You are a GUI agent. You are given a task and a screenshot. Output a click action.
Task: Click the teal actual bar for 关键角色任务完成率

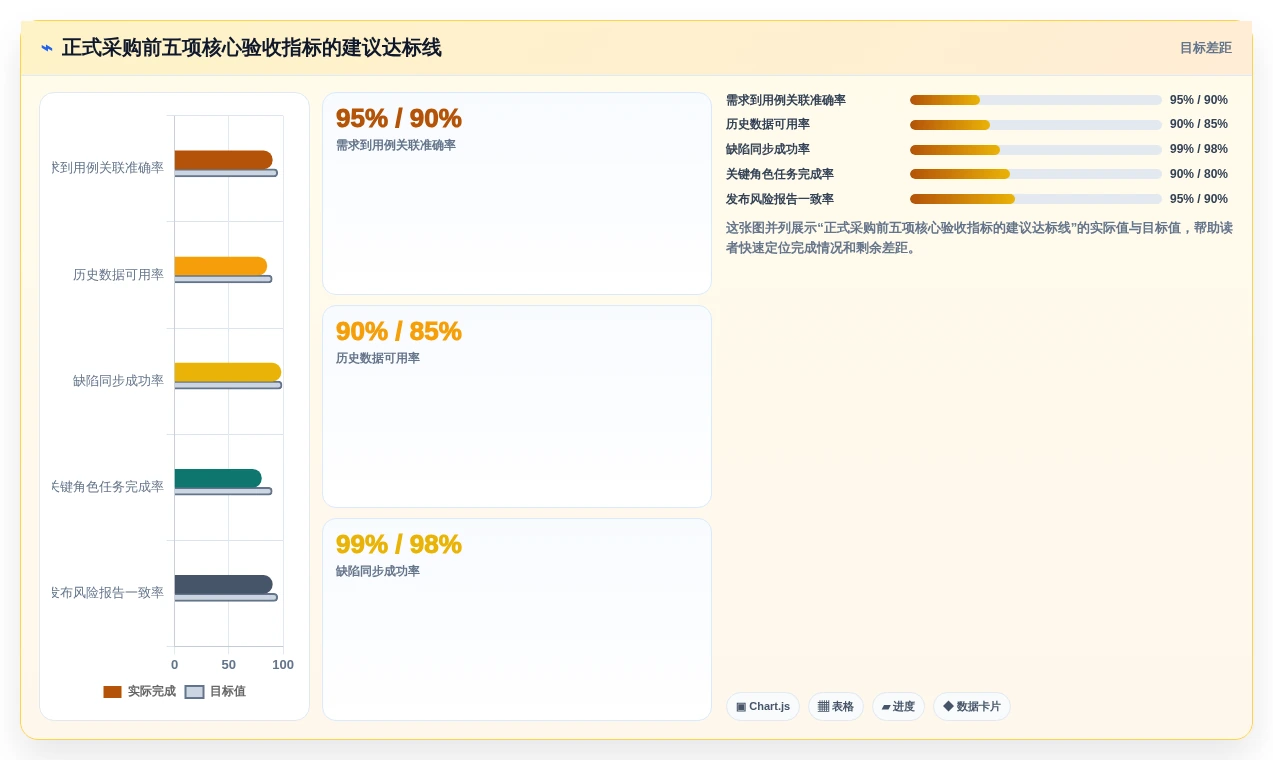pos(218,478)
